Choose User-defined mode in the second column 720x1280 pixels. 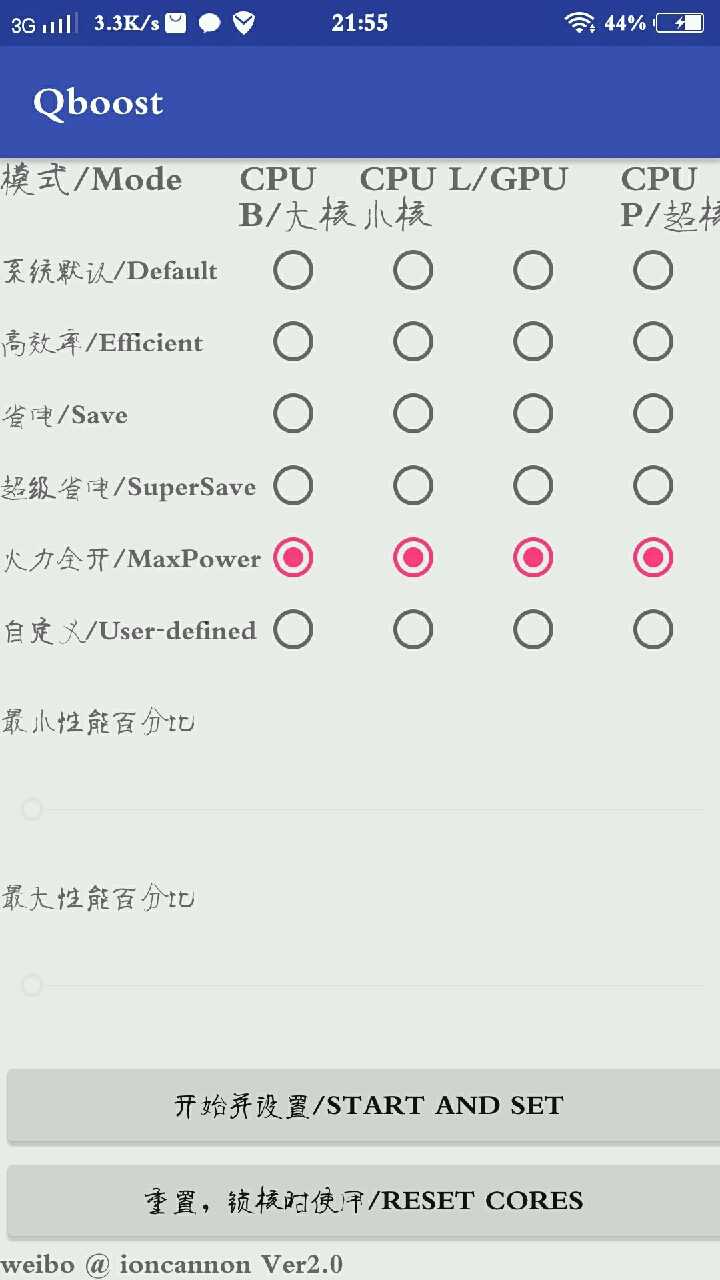(413, 630)
